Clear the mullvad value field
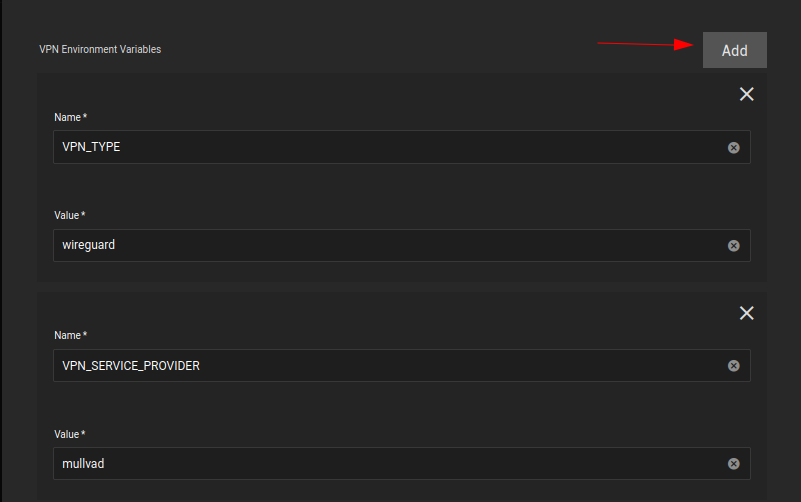 point(733,464)
